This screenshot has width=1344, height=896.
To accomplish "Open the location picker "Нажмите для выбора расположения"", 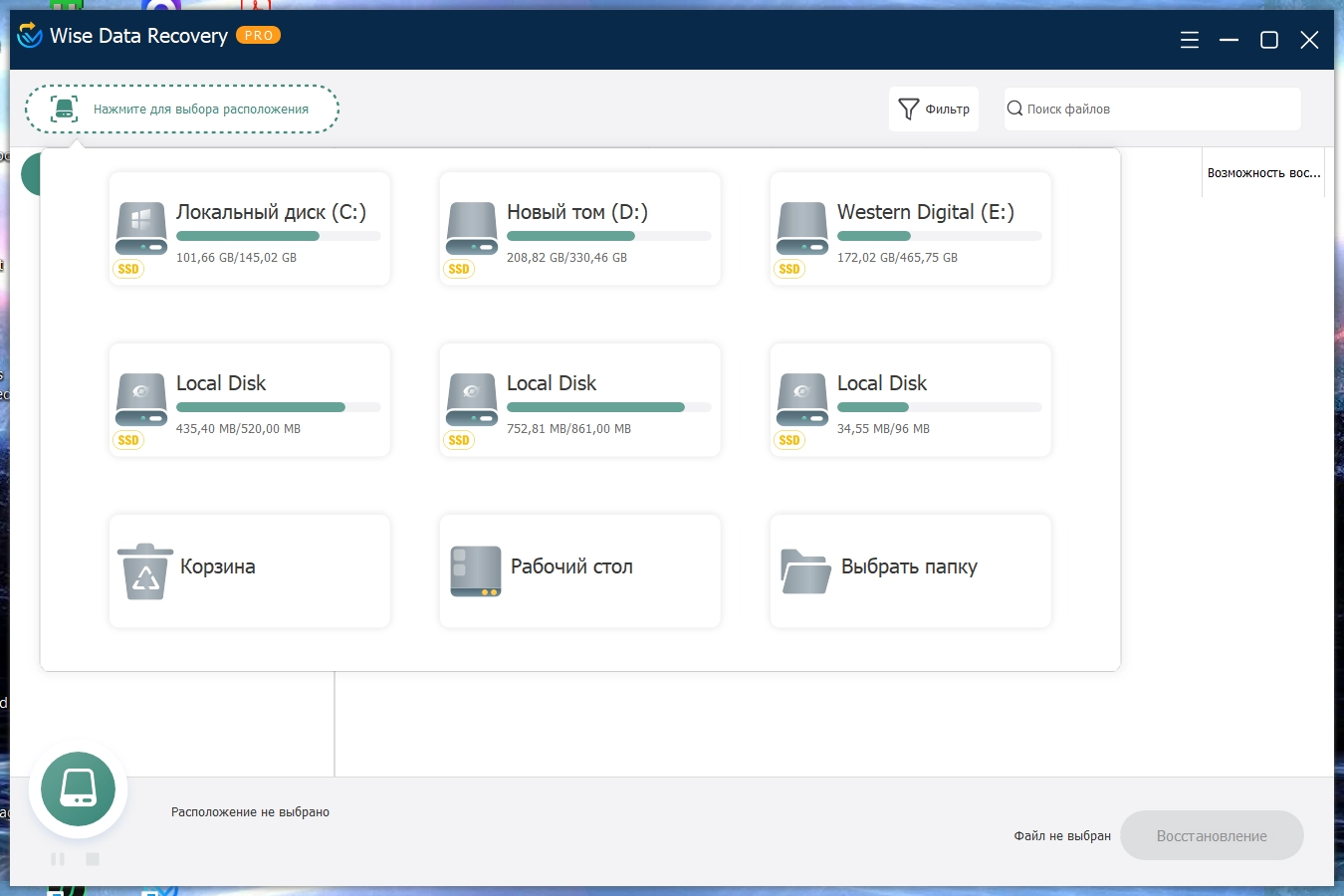I will pyautogui.click(x=182, y=110).
